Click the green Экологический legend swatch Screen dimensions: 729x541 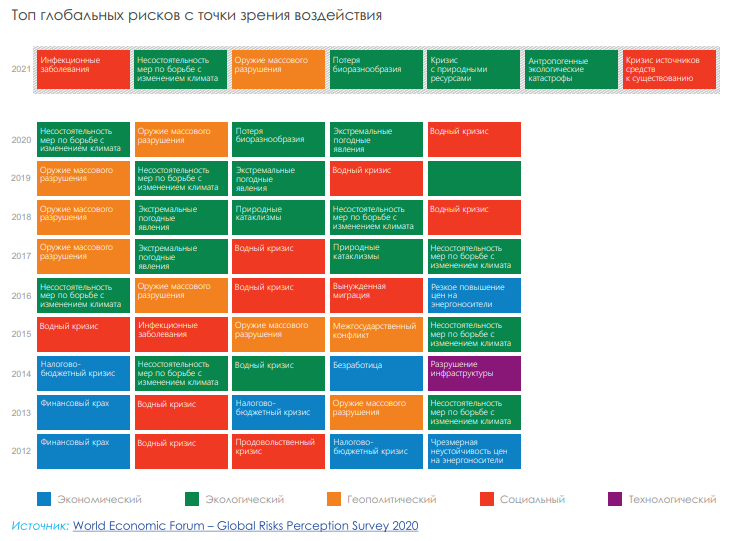coord(193,499)
